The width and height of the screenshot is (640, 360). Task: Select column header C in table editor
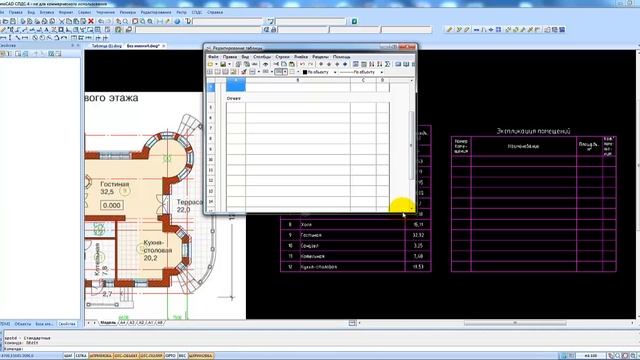363,80
